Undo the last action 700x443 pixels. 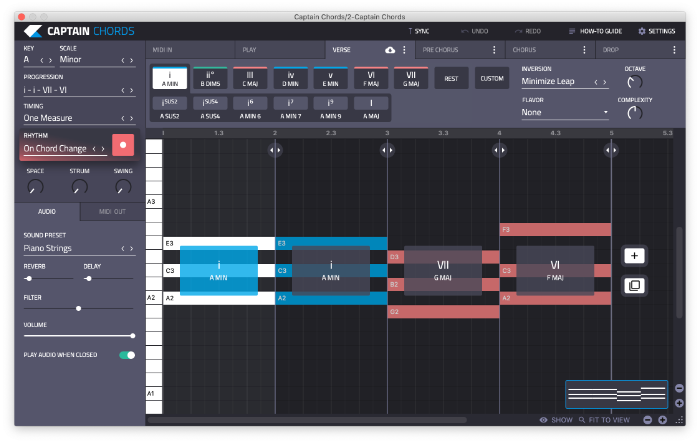pos(475,31)
